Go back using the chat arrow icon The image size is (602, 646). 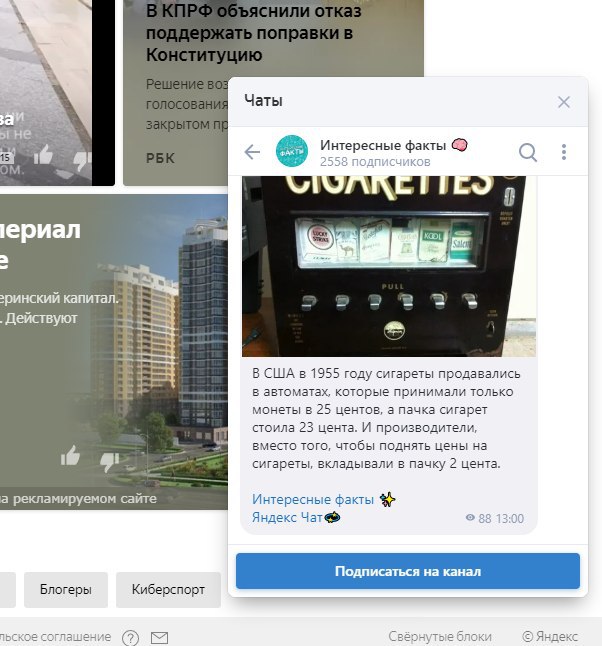click(x=252, y=152)
